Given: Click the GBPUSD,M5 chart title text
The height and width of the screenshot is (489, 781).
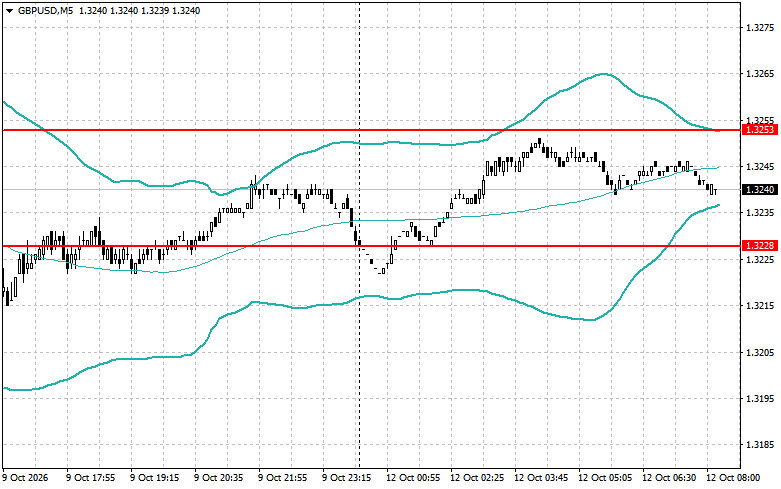Looking at the screenshot, I should (x=45, y=10).
